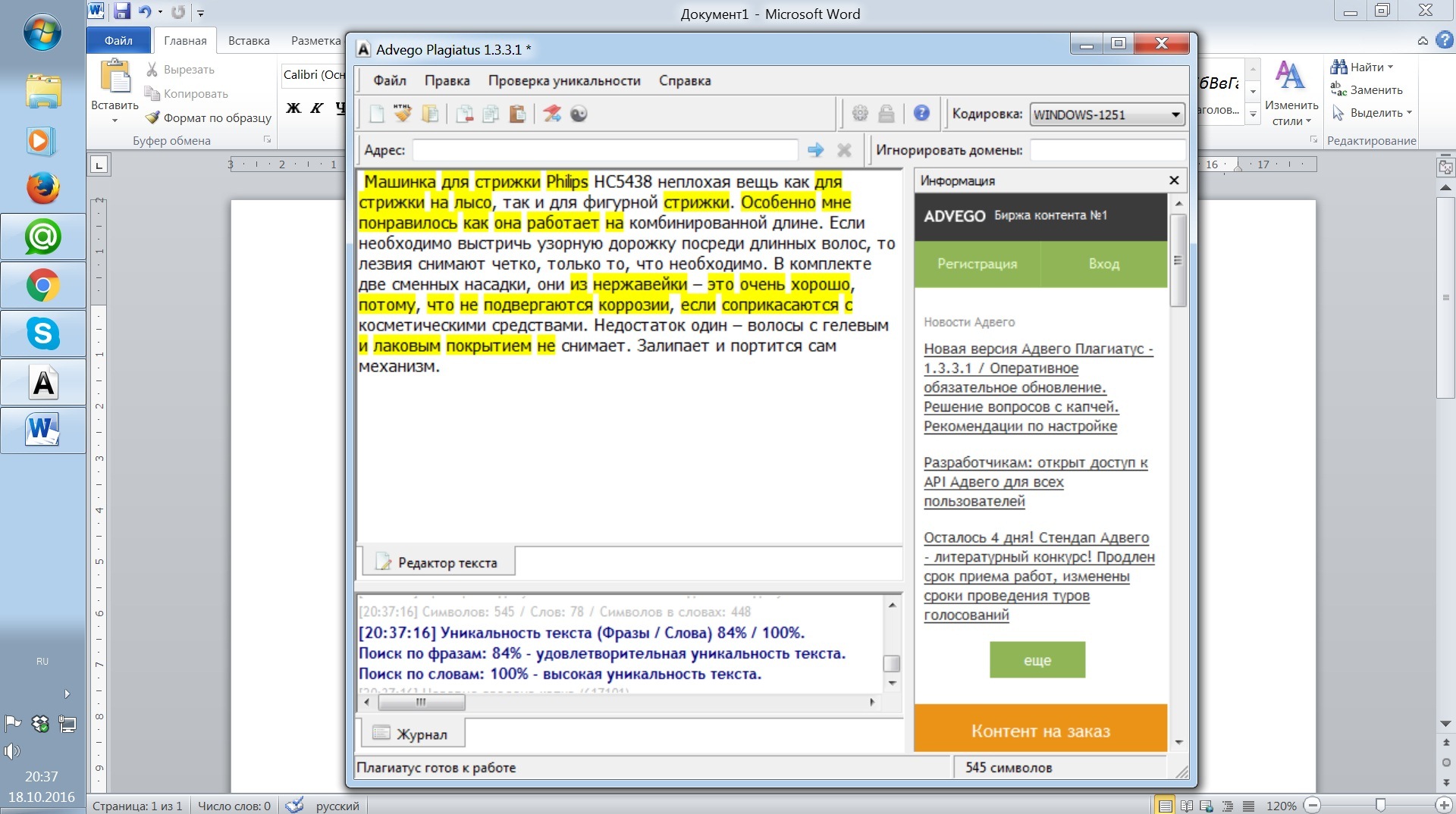Select the Журнал tab
Viewport: 1456px width, 814px height.
point(411,734)
